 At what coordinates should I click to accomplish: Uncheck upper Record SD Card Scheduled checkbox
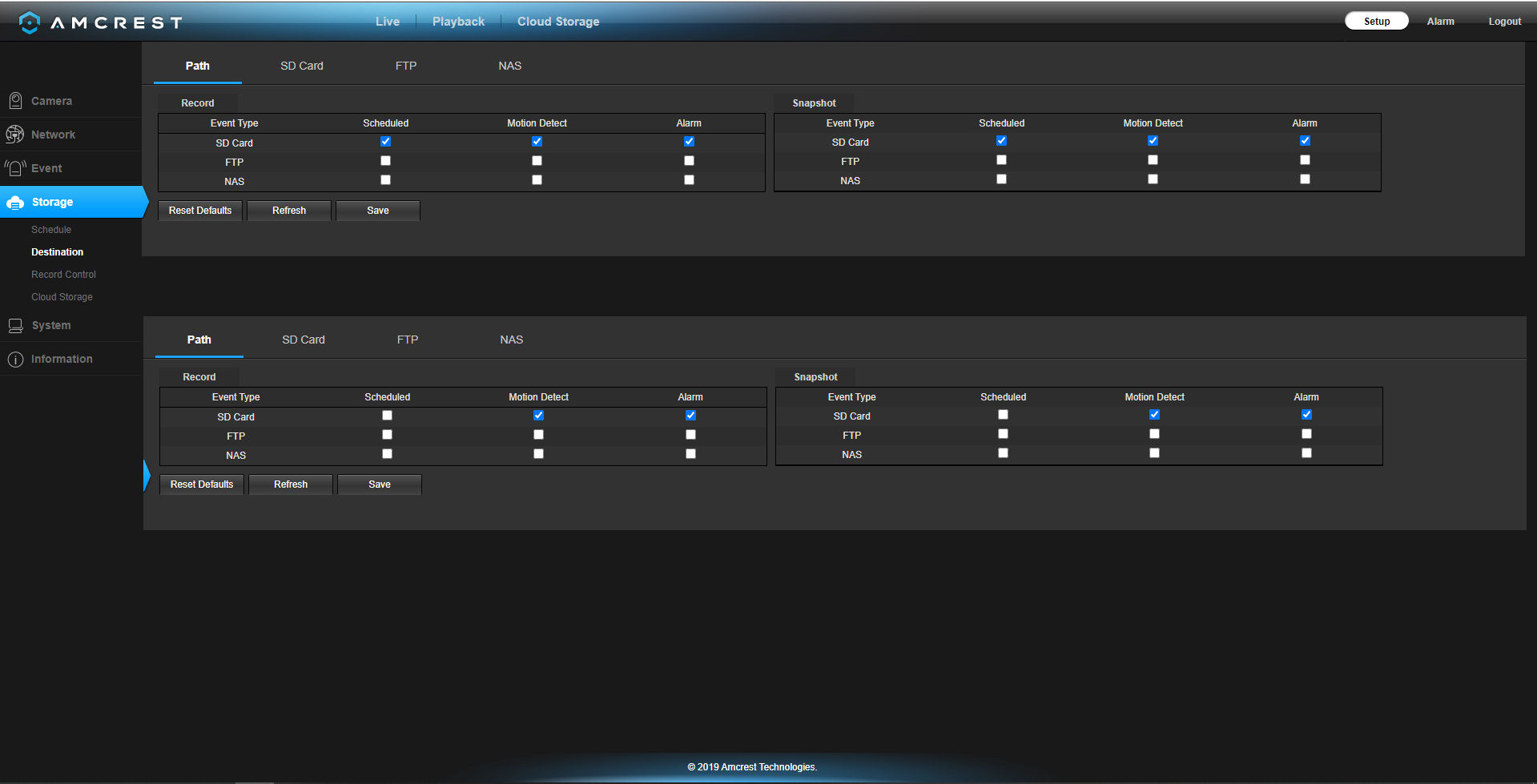[385, 142]
